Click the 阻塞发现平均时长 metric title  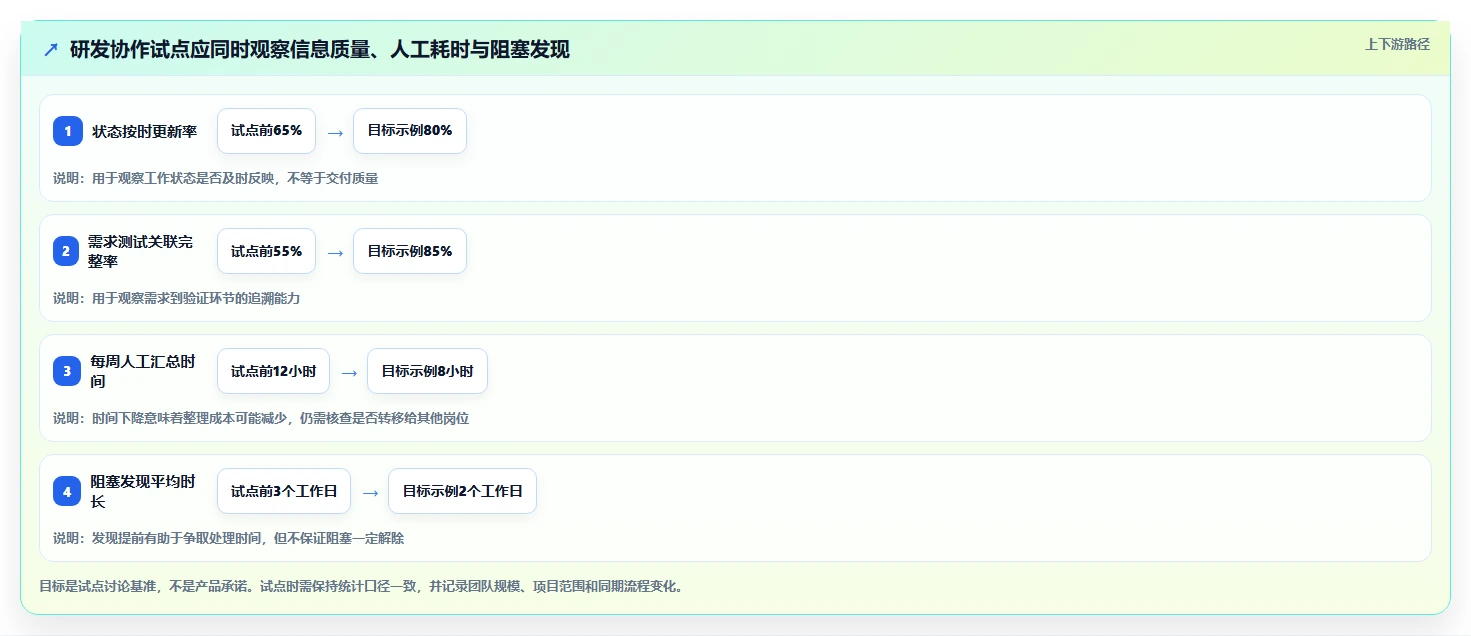[x=143, y=491]
